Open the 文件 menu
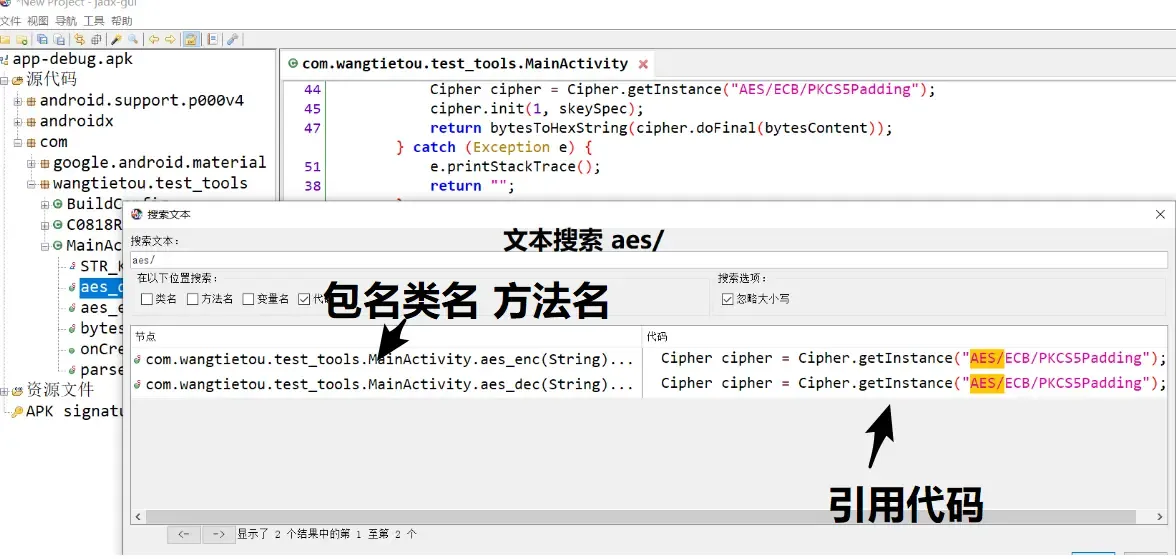 [x=10, y=21]
